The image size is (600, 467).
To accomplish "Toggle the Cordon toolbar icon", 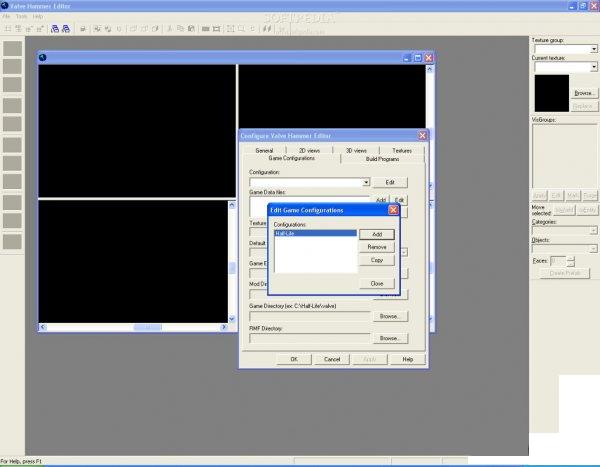I will coord(205,29).
